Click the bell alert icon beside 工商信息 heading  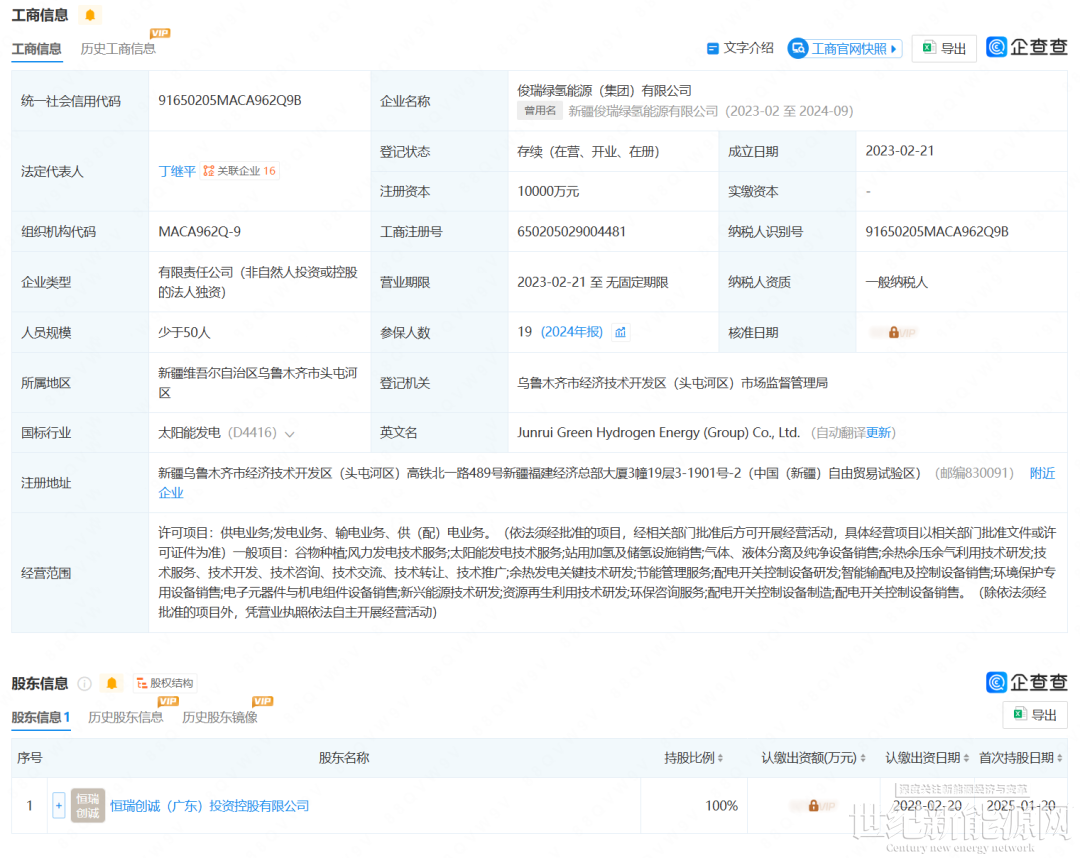tap(90, 15)
